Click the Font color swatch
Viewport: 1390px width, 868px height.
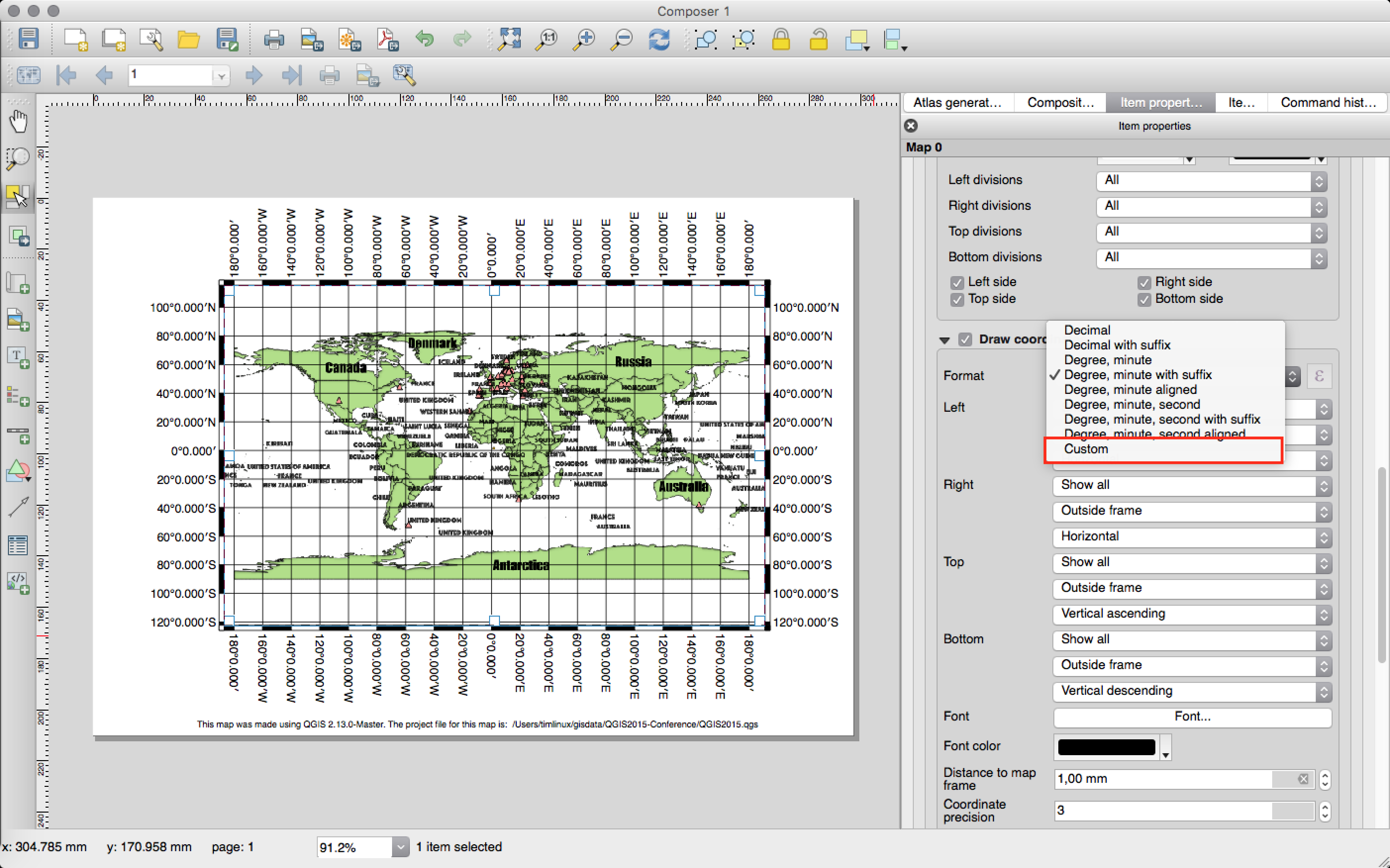pos(1106,747)
